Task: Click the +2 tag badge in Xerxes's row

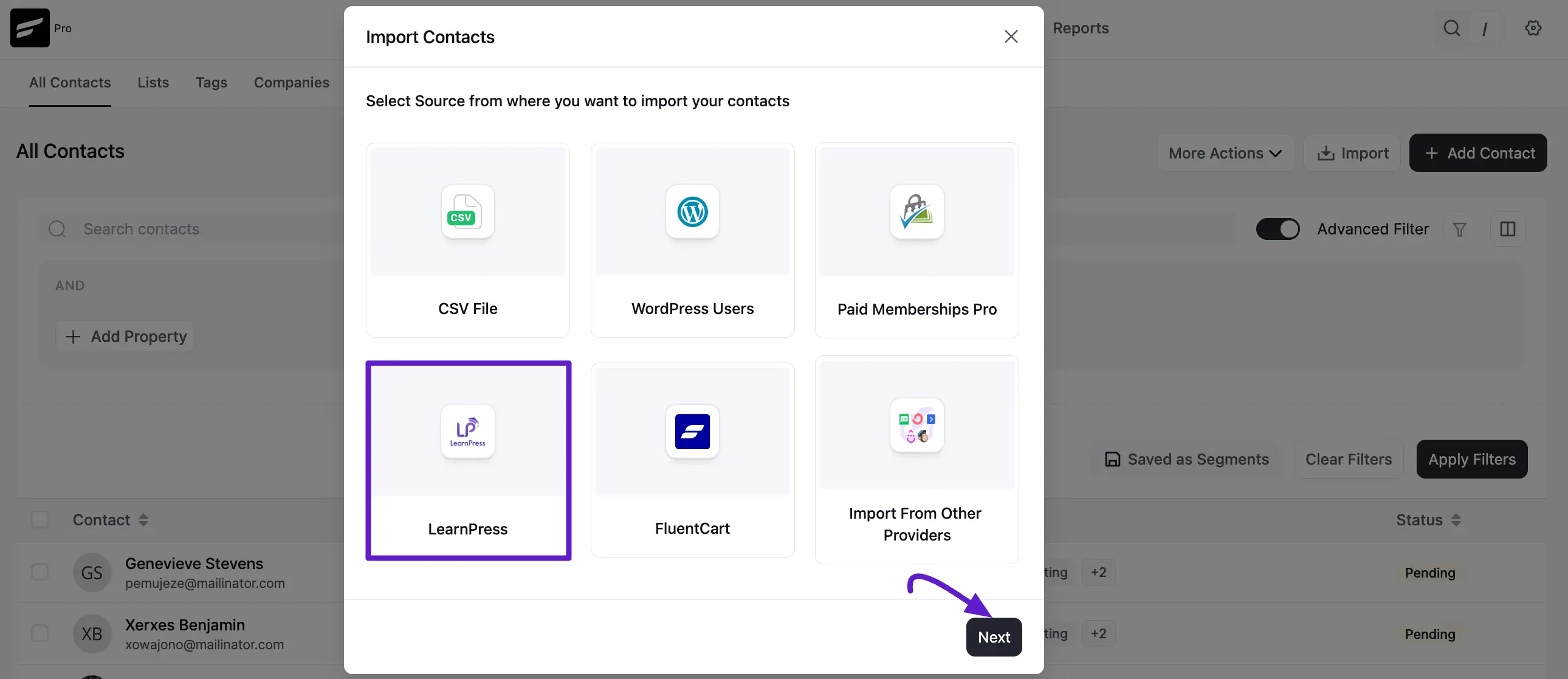Action: point(1099,634)
